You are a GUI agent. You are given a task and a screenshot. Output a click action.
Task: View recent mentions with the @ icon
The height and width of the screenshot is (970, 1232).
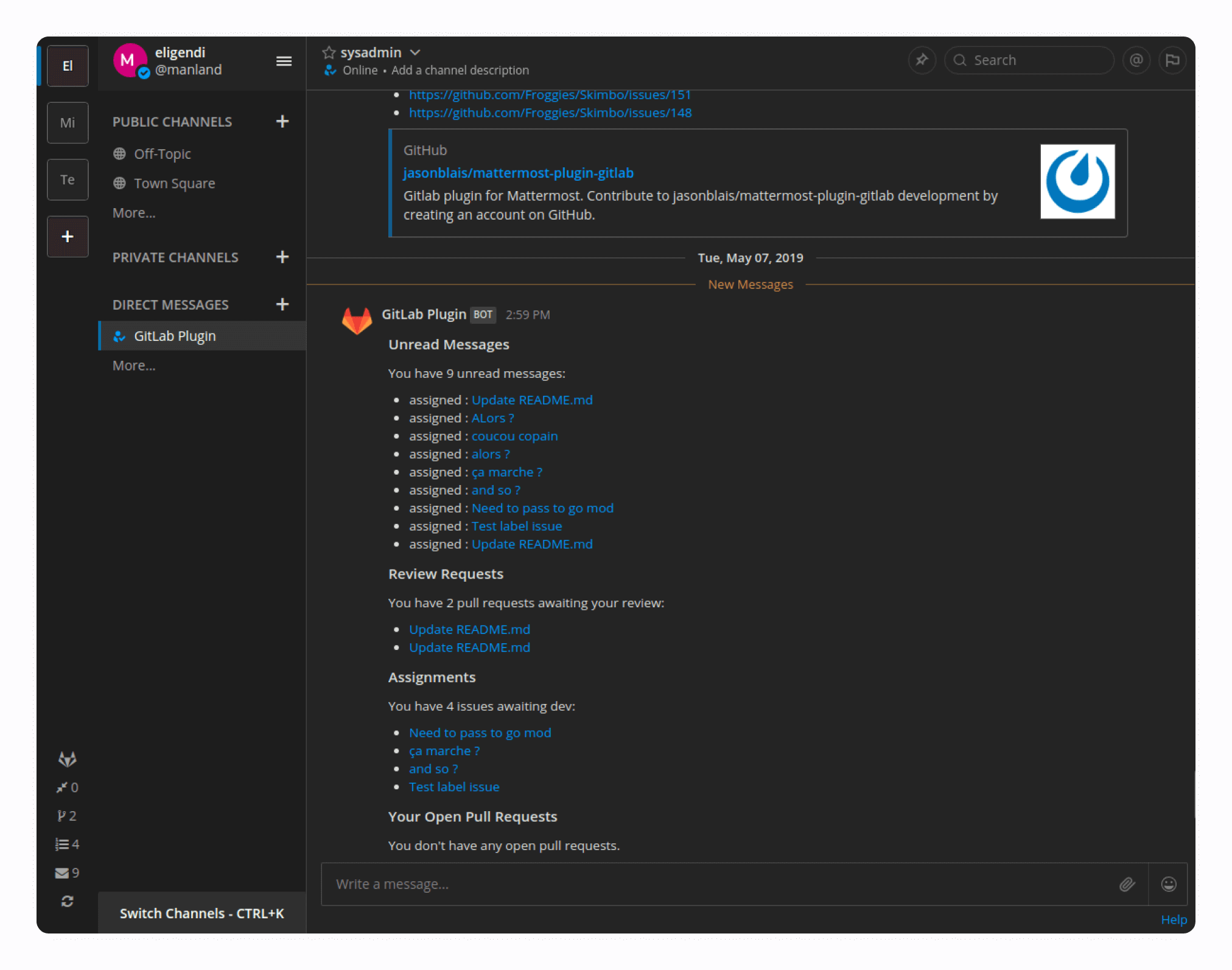click(x=1136, y=60)
